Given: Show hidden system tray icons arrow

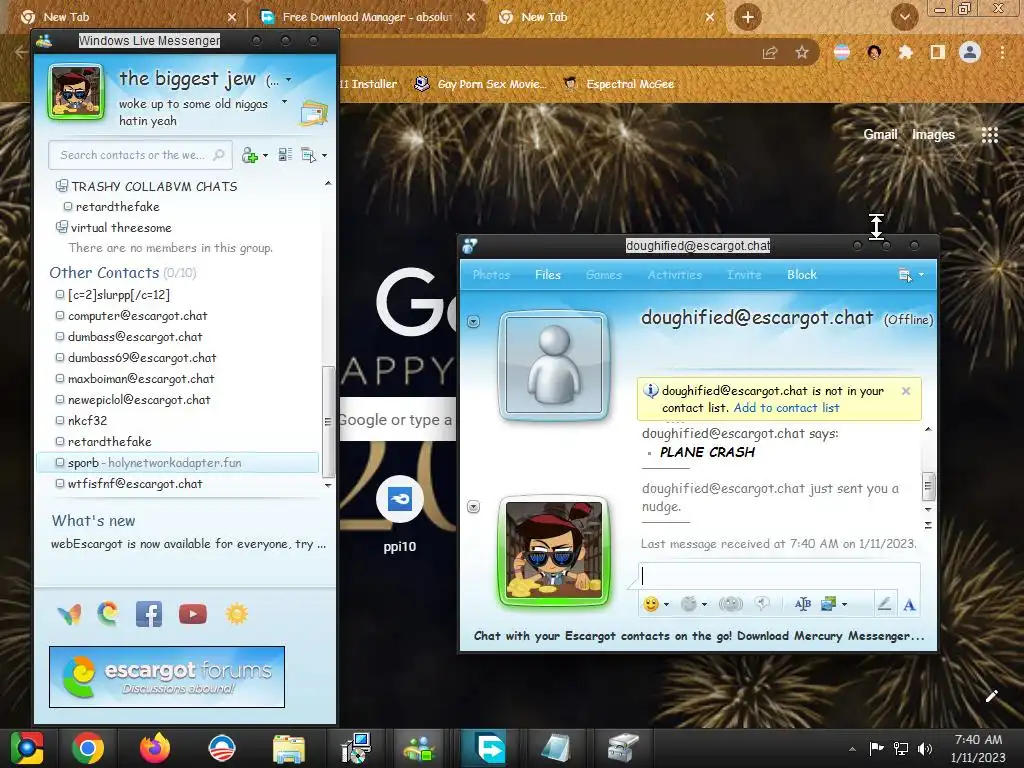Looking at the screenshot, I should [x=852, y=749].
